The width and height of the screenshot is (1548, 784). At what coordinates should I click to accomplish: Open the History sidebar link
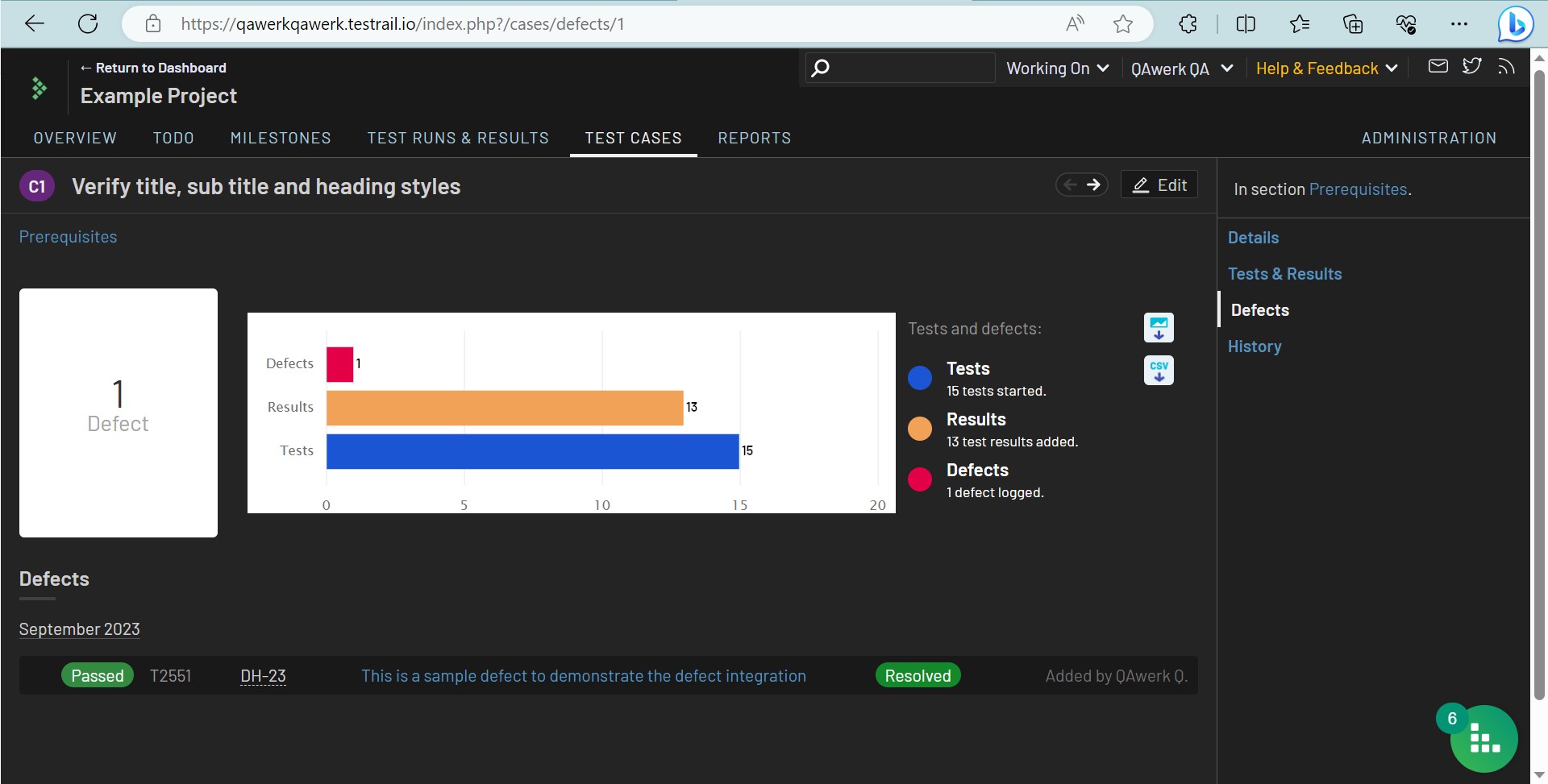[1255, 346]
